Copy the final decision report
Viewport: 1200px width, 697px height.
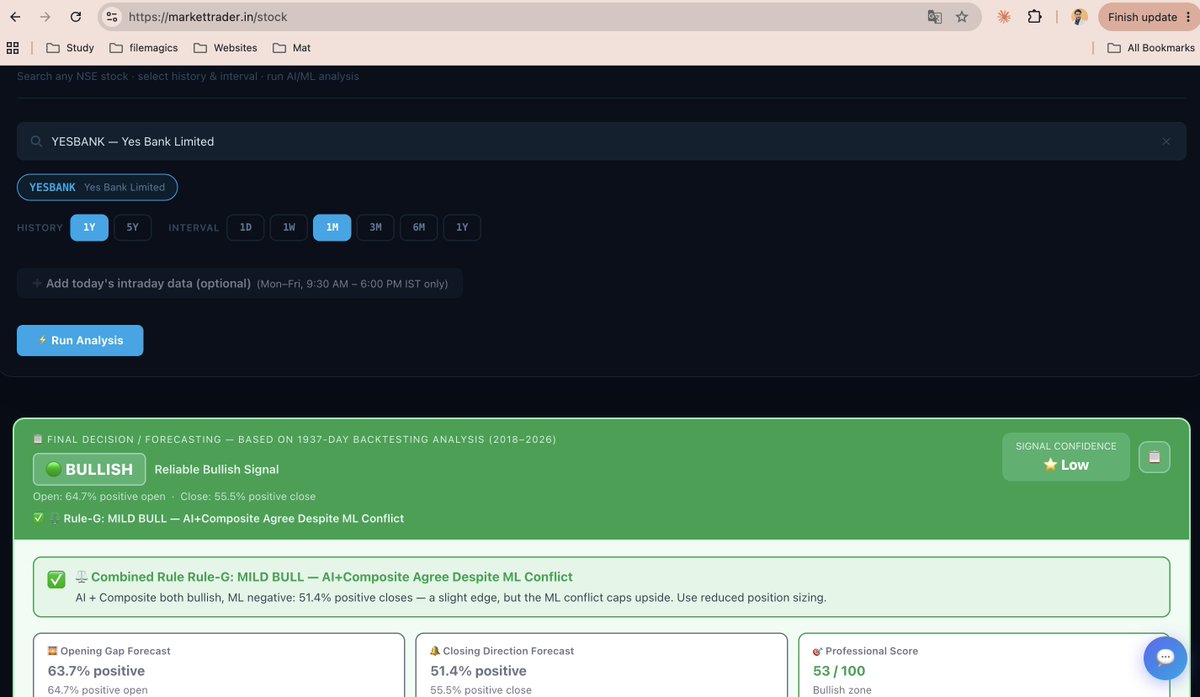point(1154,457)
